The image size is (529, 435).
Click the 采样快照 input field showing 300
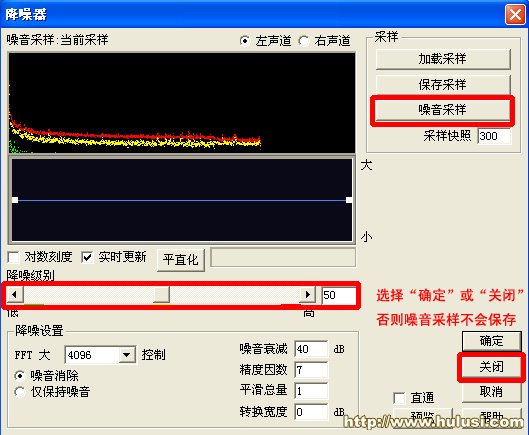[494, 136]
